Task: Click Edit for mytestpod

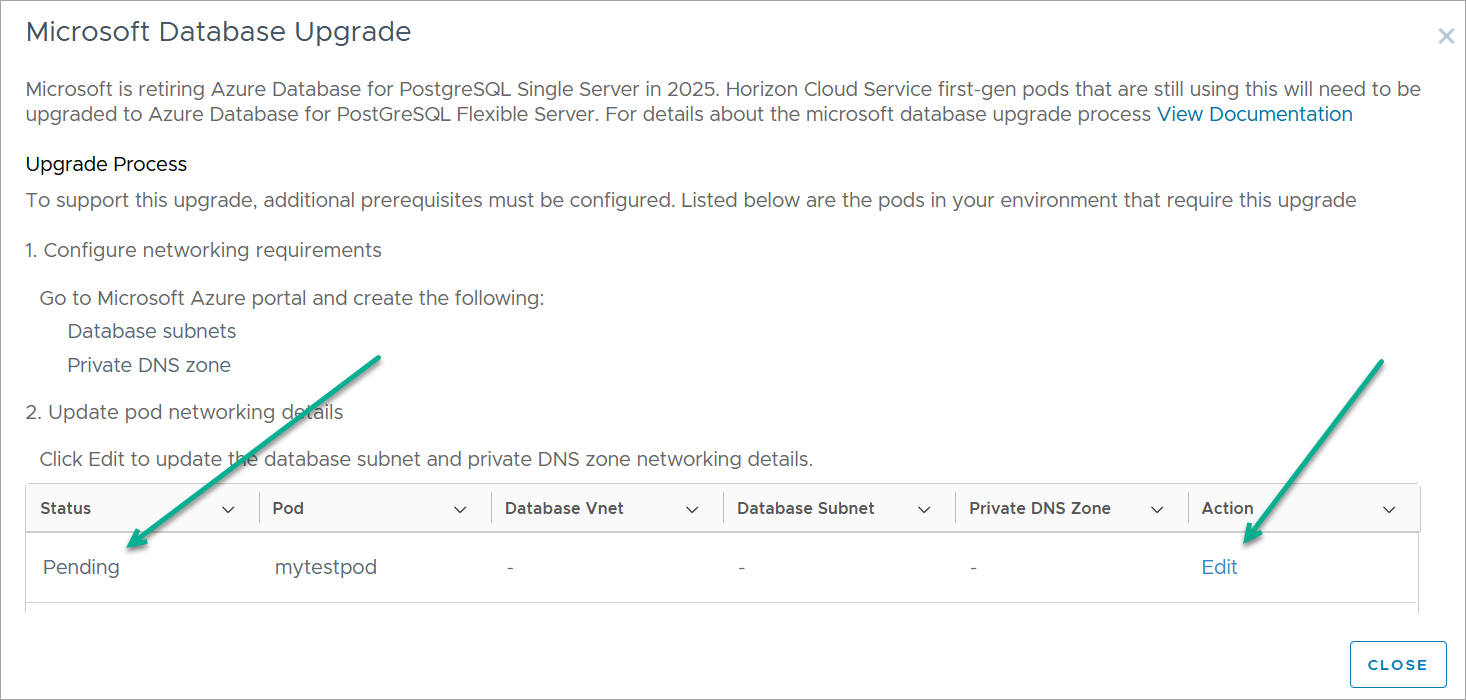Action: click(1219, 567)
